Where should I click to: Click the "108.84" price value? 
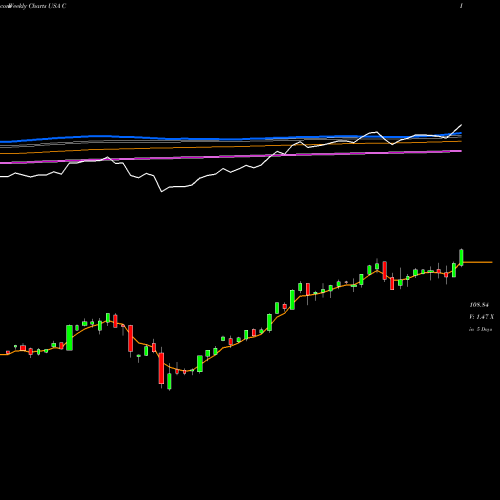click(479, 305)
